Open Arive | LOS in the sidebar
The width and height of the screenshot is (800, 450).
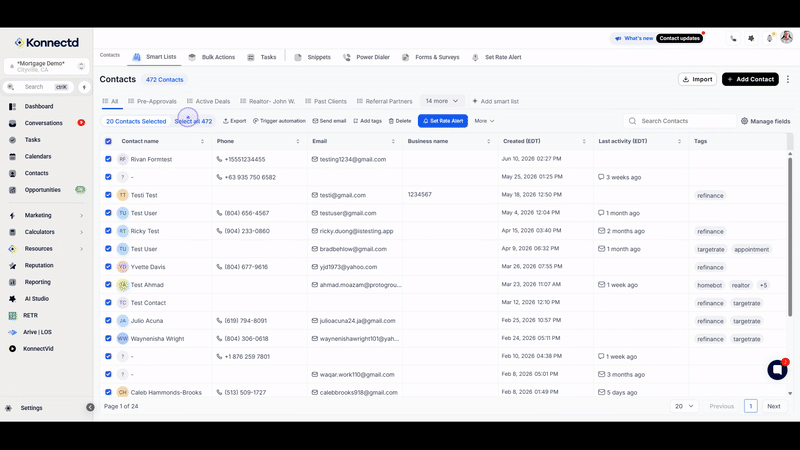[x=37, y=332]
